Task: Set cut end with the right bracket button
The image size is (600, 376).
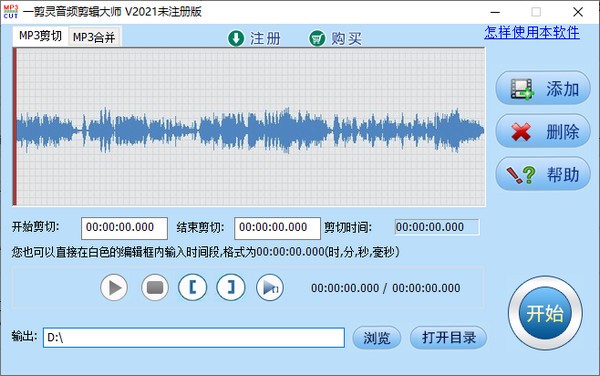Action: click(x=231, y=287)
